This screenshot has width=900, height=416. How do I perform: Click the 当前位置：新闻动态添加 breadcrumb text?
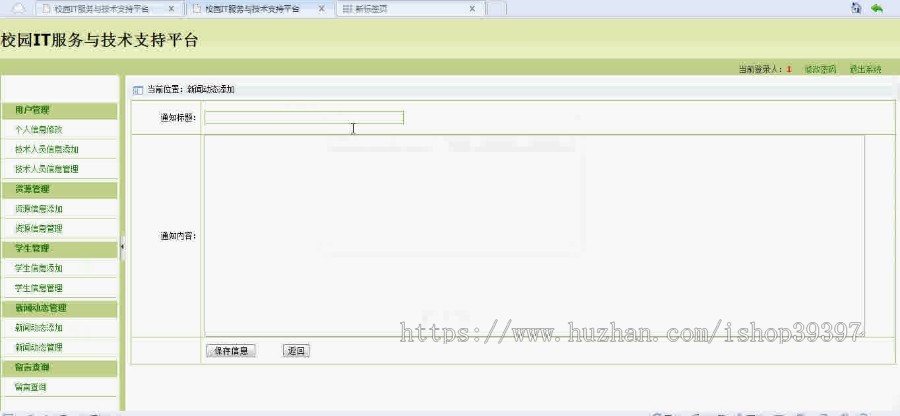(x=191, y=90)
